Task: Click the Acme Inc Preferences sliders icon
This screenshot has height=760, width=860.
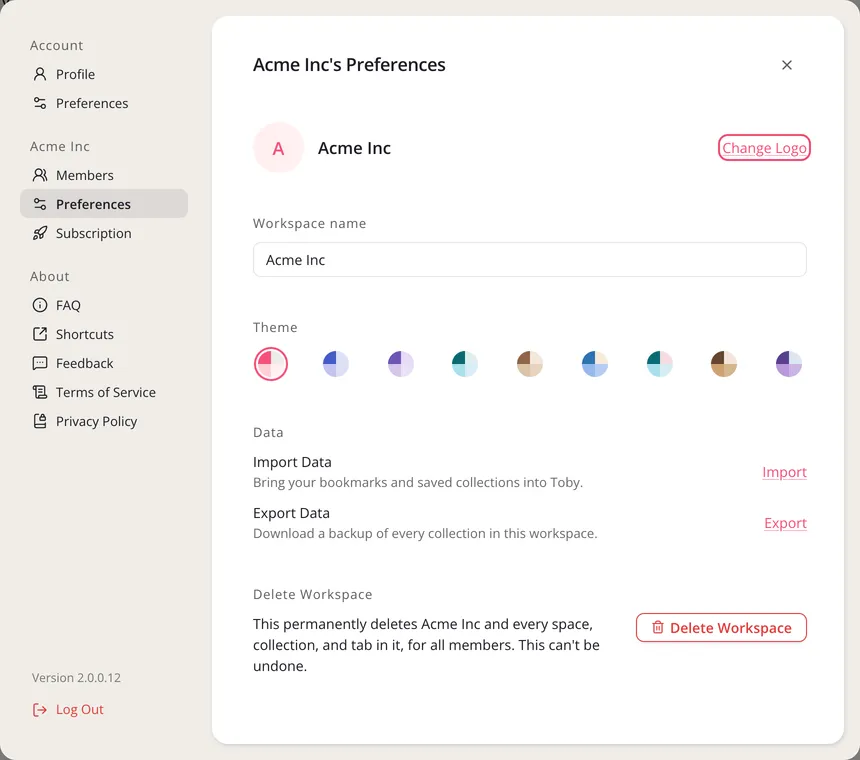Action: pyautogui.click(x=40, y=204)
